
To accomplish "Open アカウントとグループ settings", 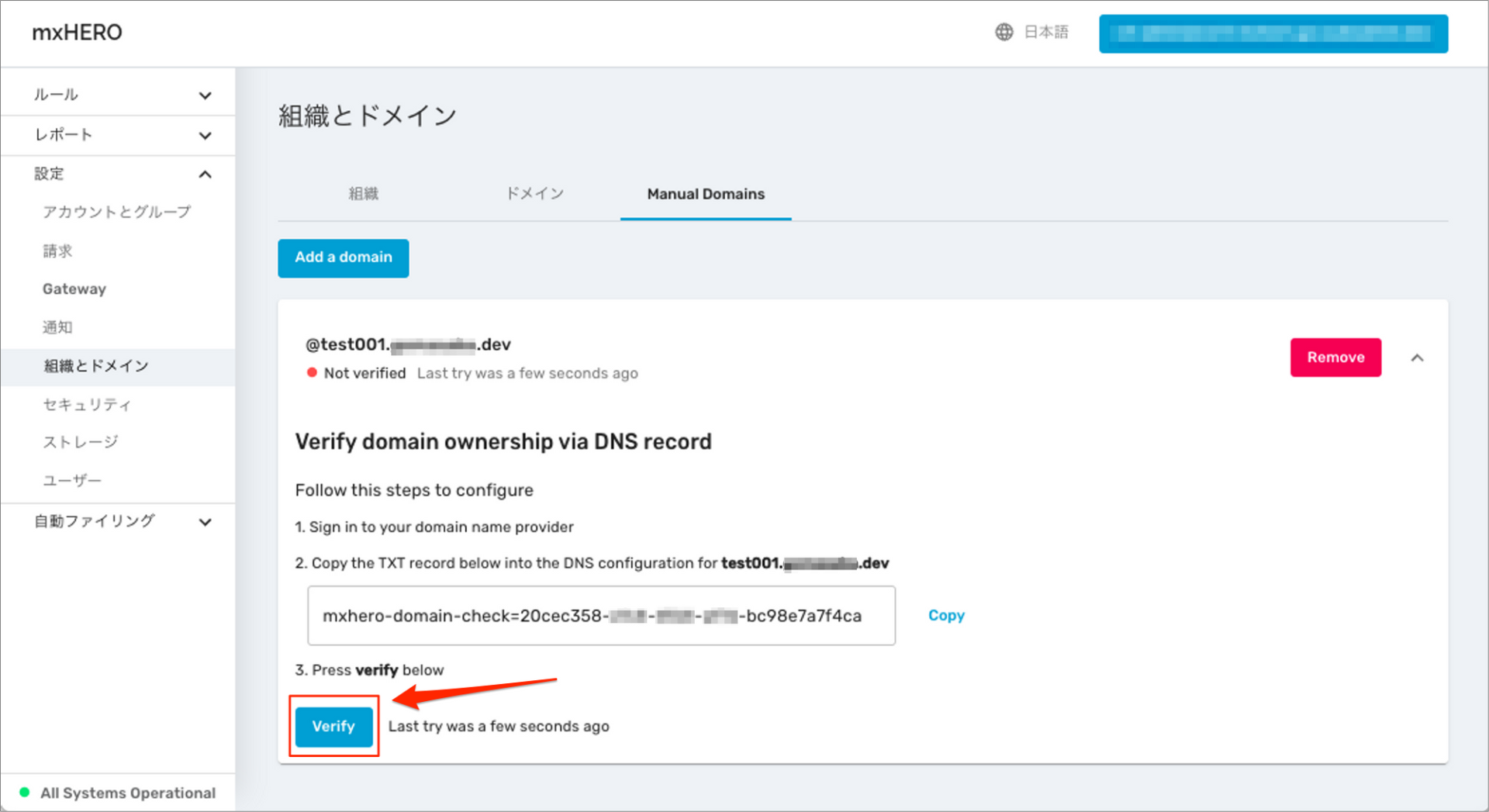I will (x=116, y=211).
